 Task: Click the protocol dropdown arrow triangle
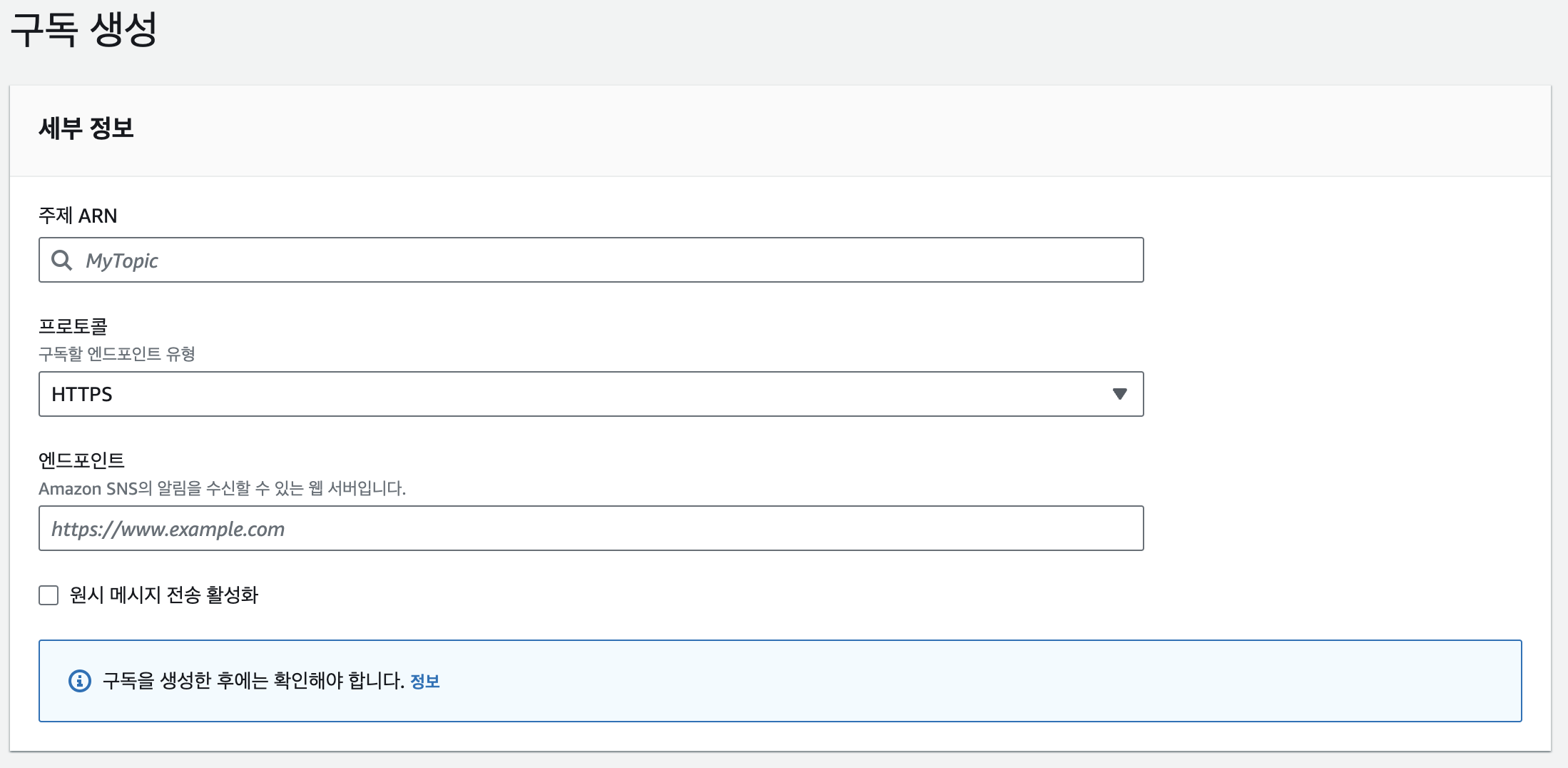click(1119, 394)
